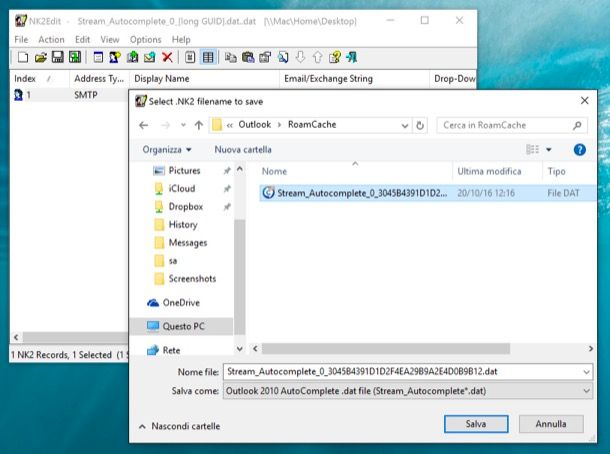Image resolution: width=610 pixels, height=454 pixels.
Task: Click the record Properties window toolbar icon
Action: 98,58
